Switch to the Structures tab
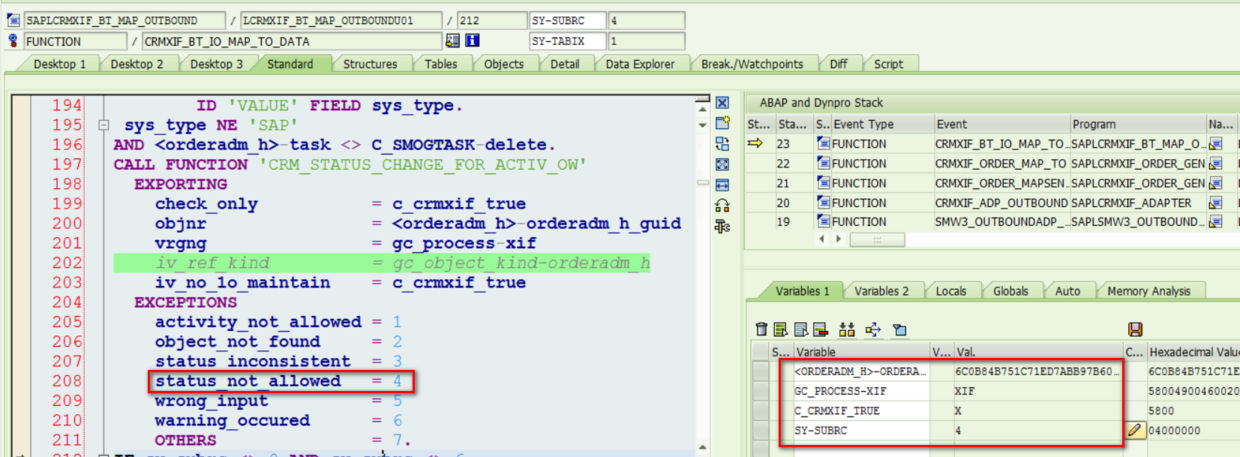This screenshot has width=1240, height=457. pyautogui.click(x=370, y=64)
